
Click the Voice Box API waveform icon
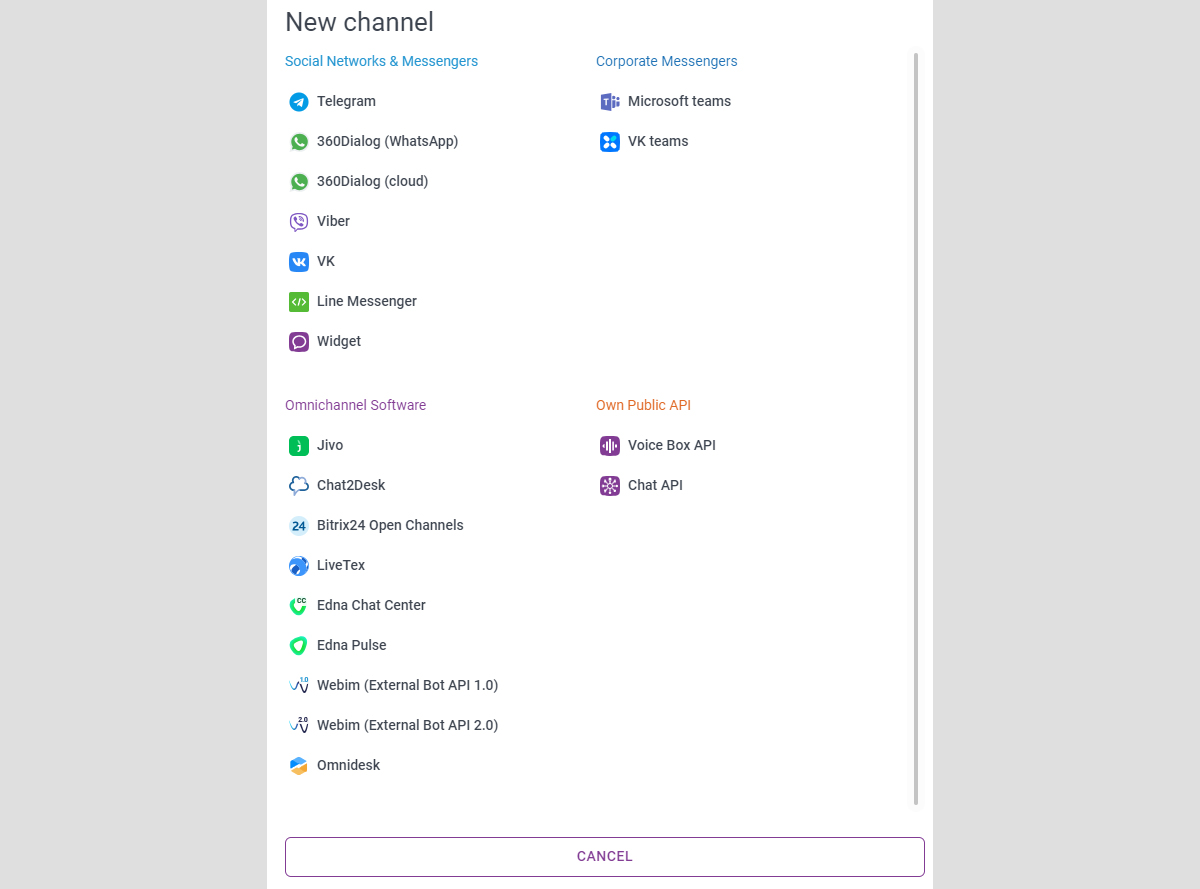610,446
